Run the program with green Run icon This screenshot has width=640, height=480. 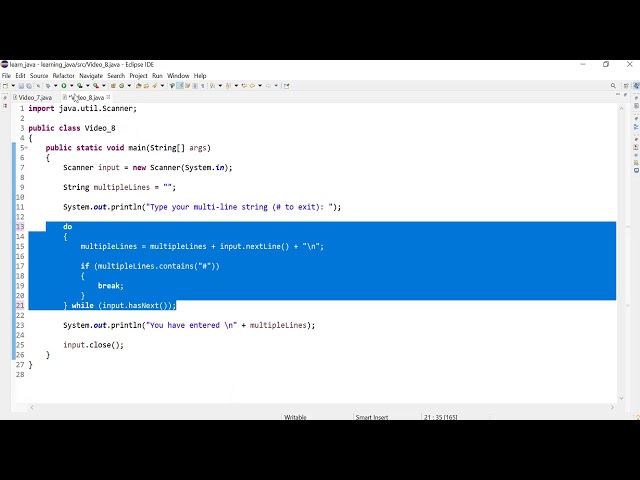tap(64, 86)
